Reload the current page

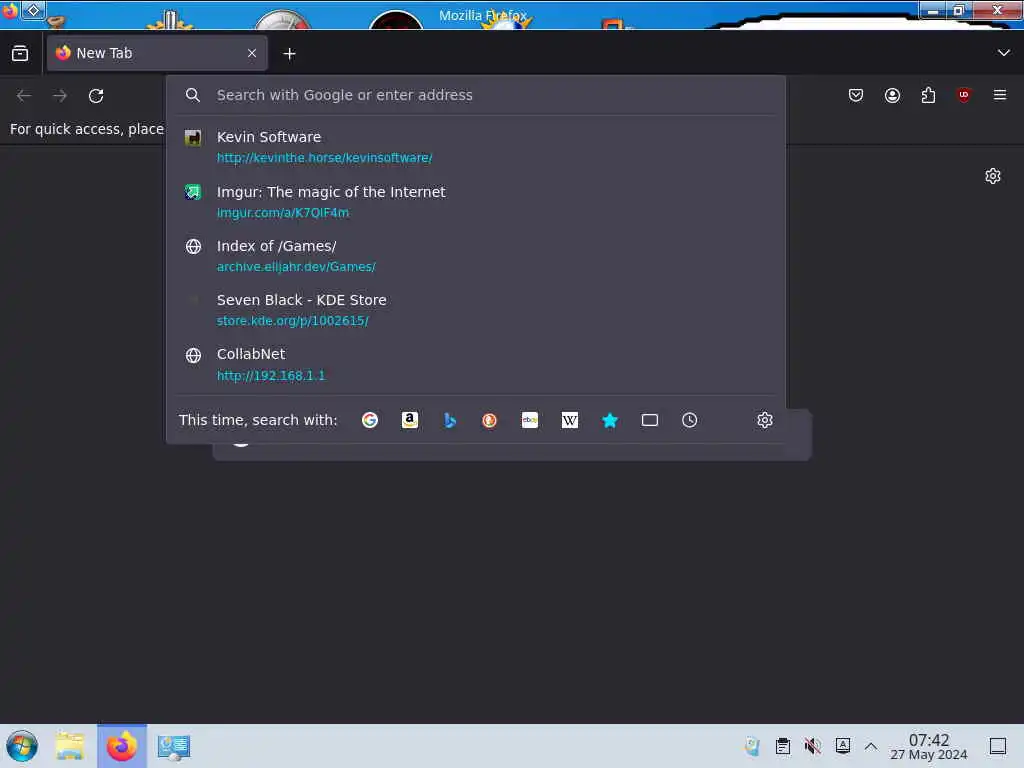[x=96, y=96]
